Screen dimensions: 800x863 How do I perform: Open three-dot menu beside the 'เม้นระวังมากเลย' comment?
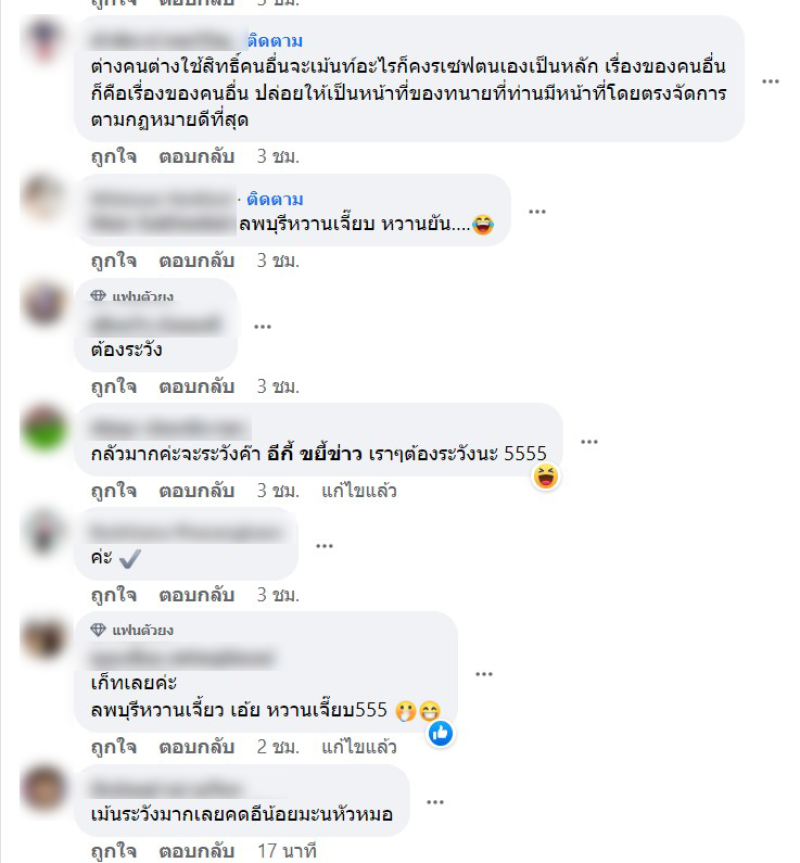435,802
